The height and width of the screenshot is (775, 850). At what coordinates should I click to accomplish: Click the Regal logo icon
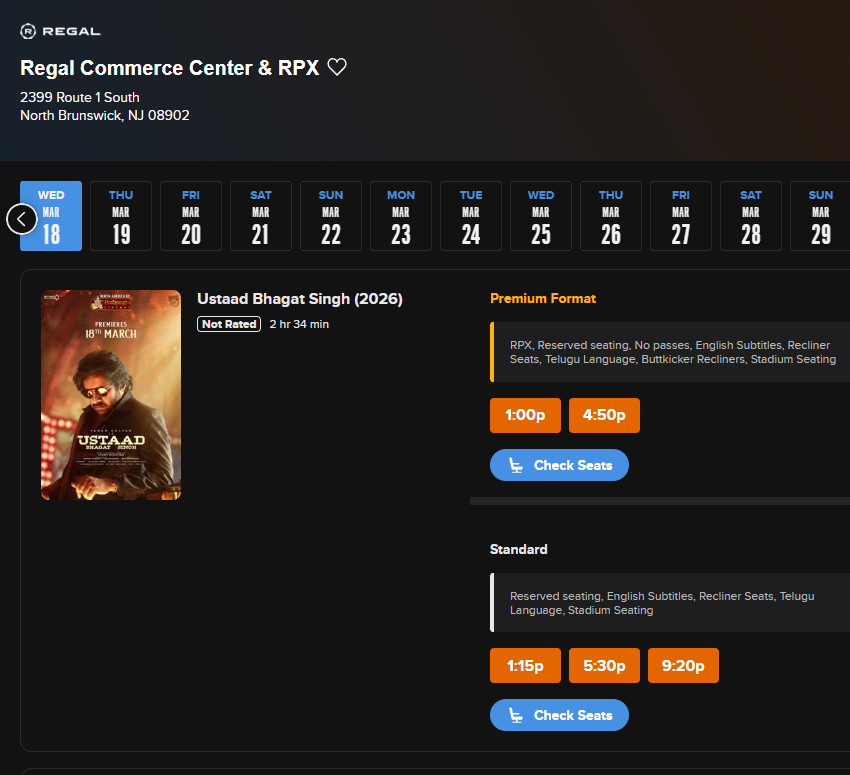29,30
